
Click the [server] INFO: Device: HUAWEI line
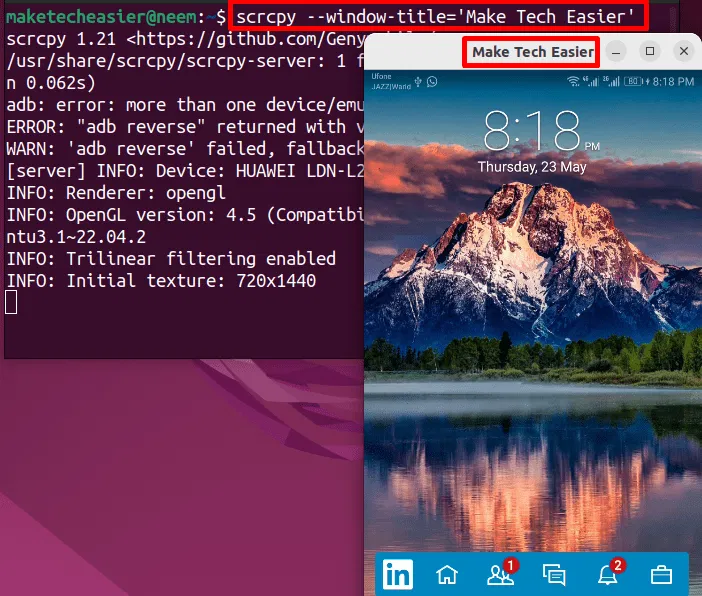[185, 171]
